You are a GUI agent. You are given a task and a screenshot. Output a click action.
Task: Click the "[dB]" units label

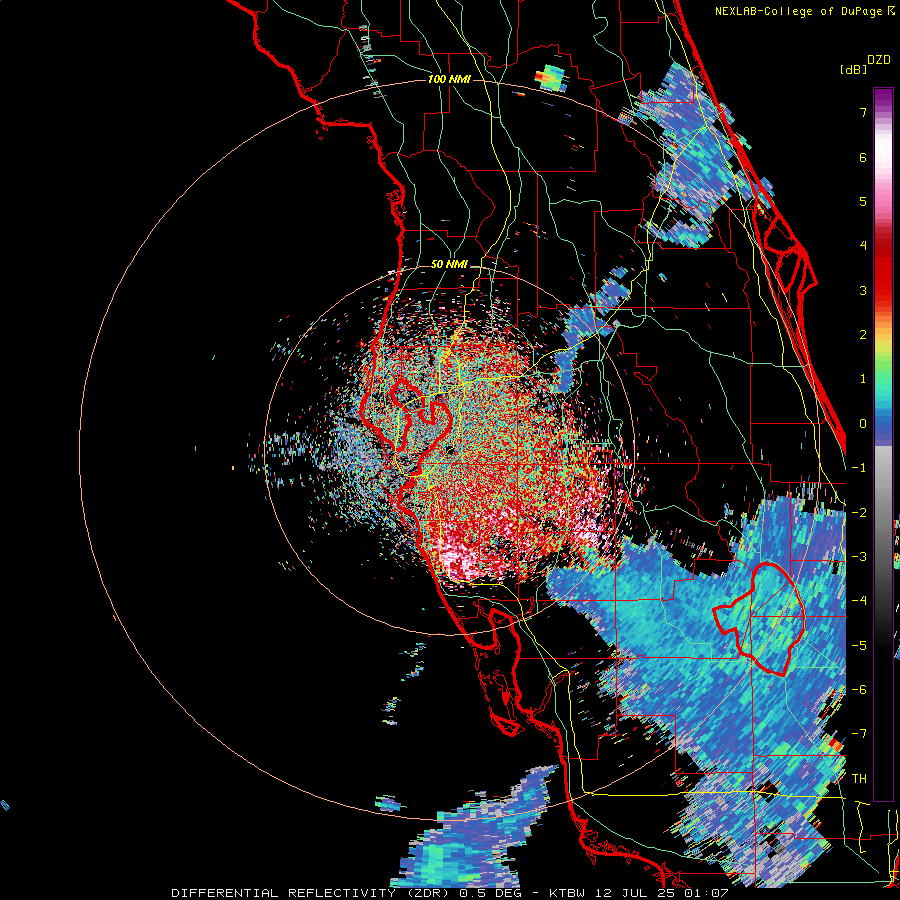(x=853, y=70)
